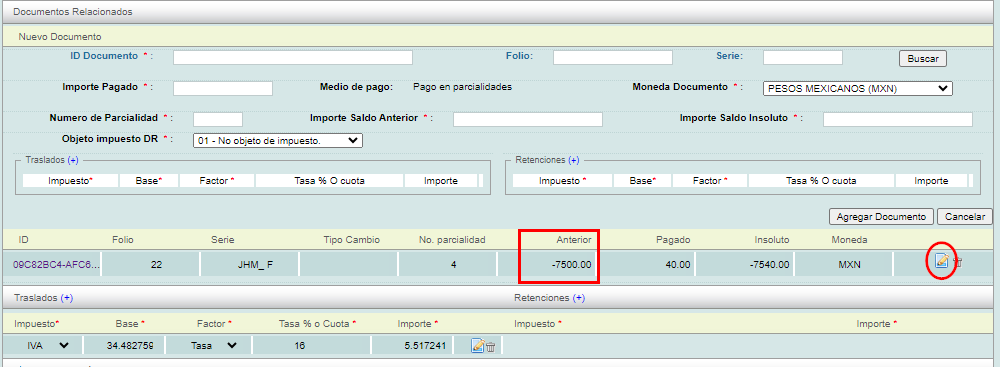Select the Numero de Parcialidad field
1000x367 pixels.
[218, 119]
